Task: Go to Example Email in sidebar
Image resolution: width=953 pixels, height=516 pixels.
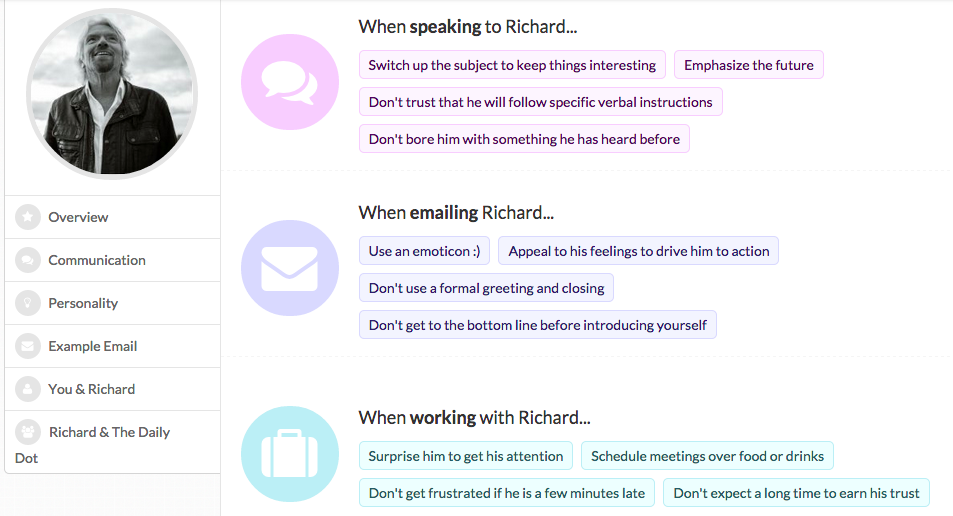Action: coord(93,346)
